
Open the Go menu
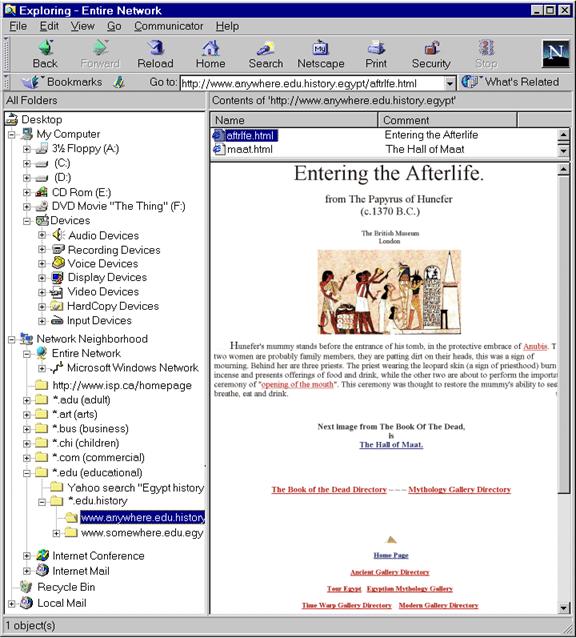114,26
